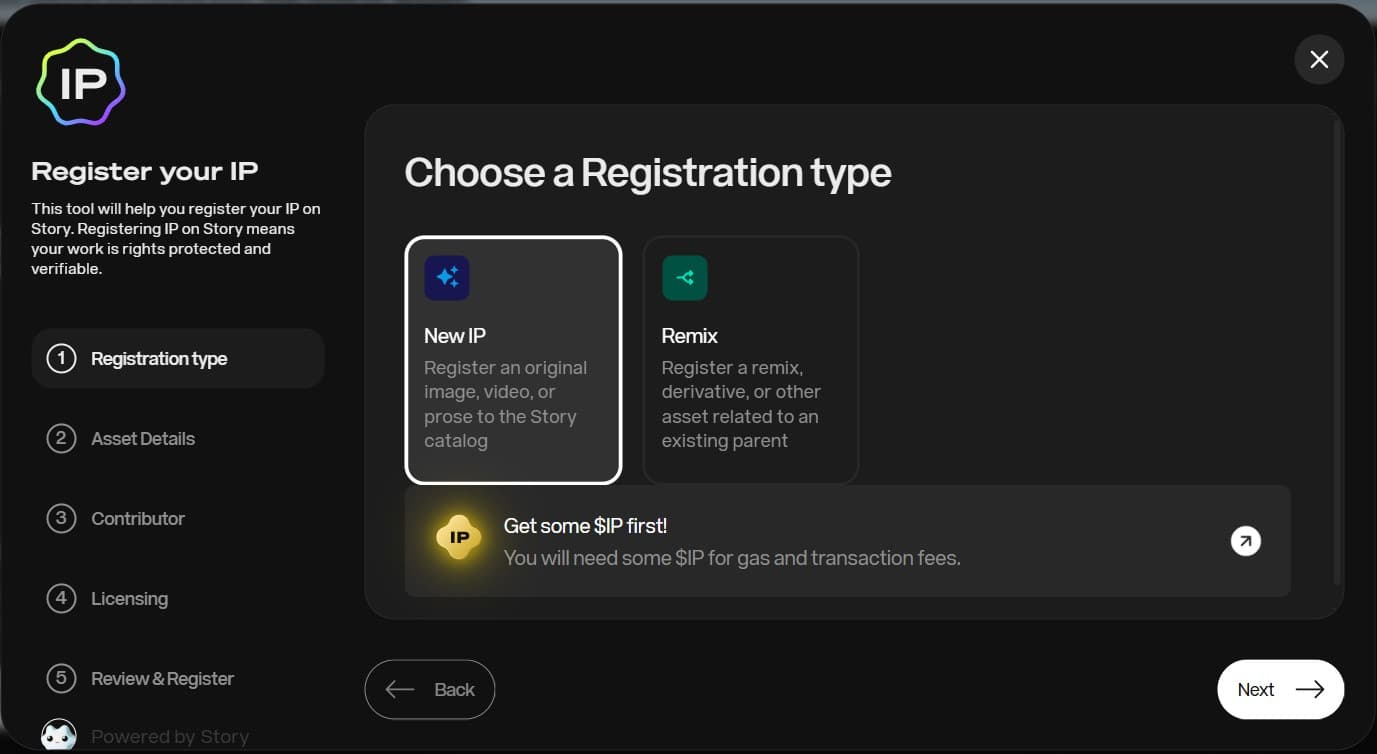
Task: Click the panel's vertical scrollbar
Action: click(x=1337, y=350)
